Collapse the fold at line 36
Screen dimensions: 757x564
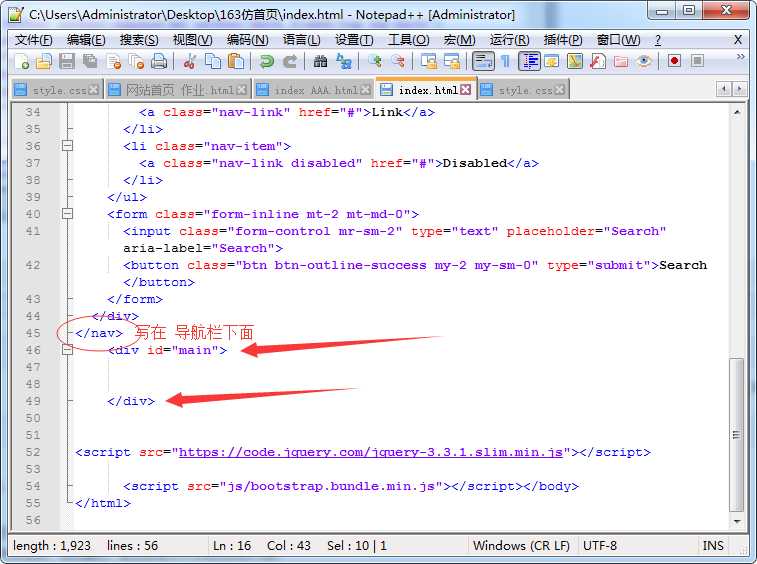pyautogui.click(x=68, y=145)
